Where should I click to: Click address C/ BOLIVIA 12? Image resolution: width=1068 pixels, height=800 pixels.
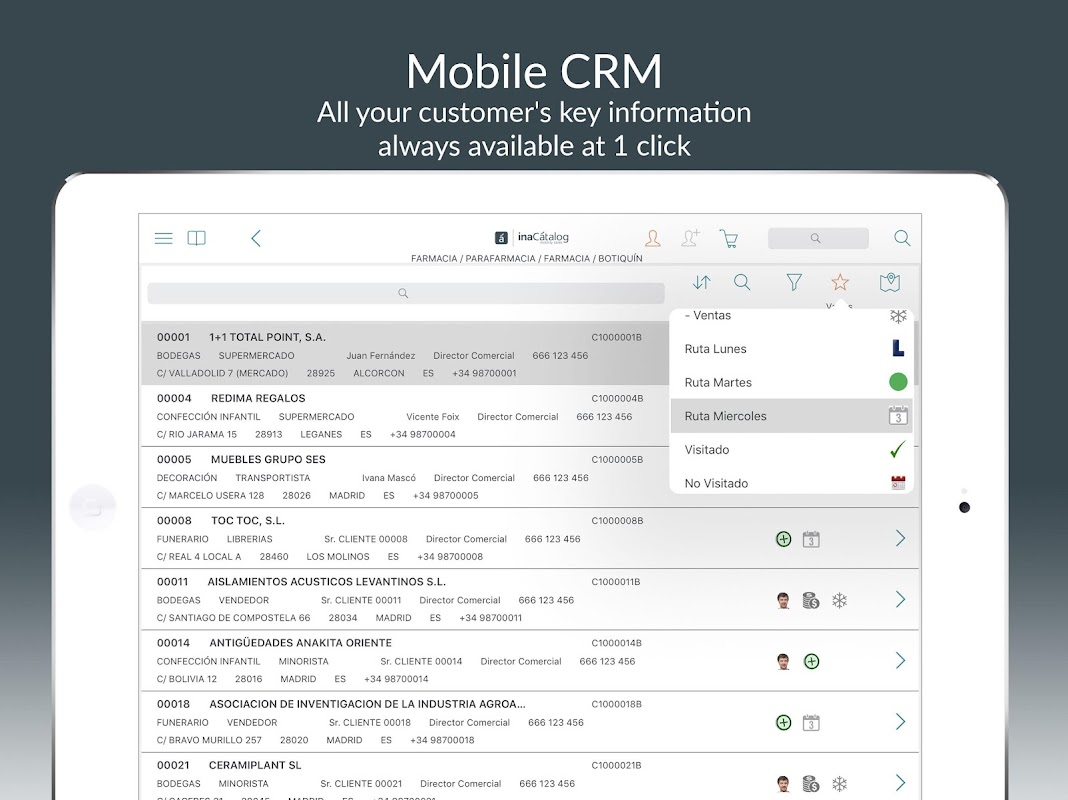[187, 679]
